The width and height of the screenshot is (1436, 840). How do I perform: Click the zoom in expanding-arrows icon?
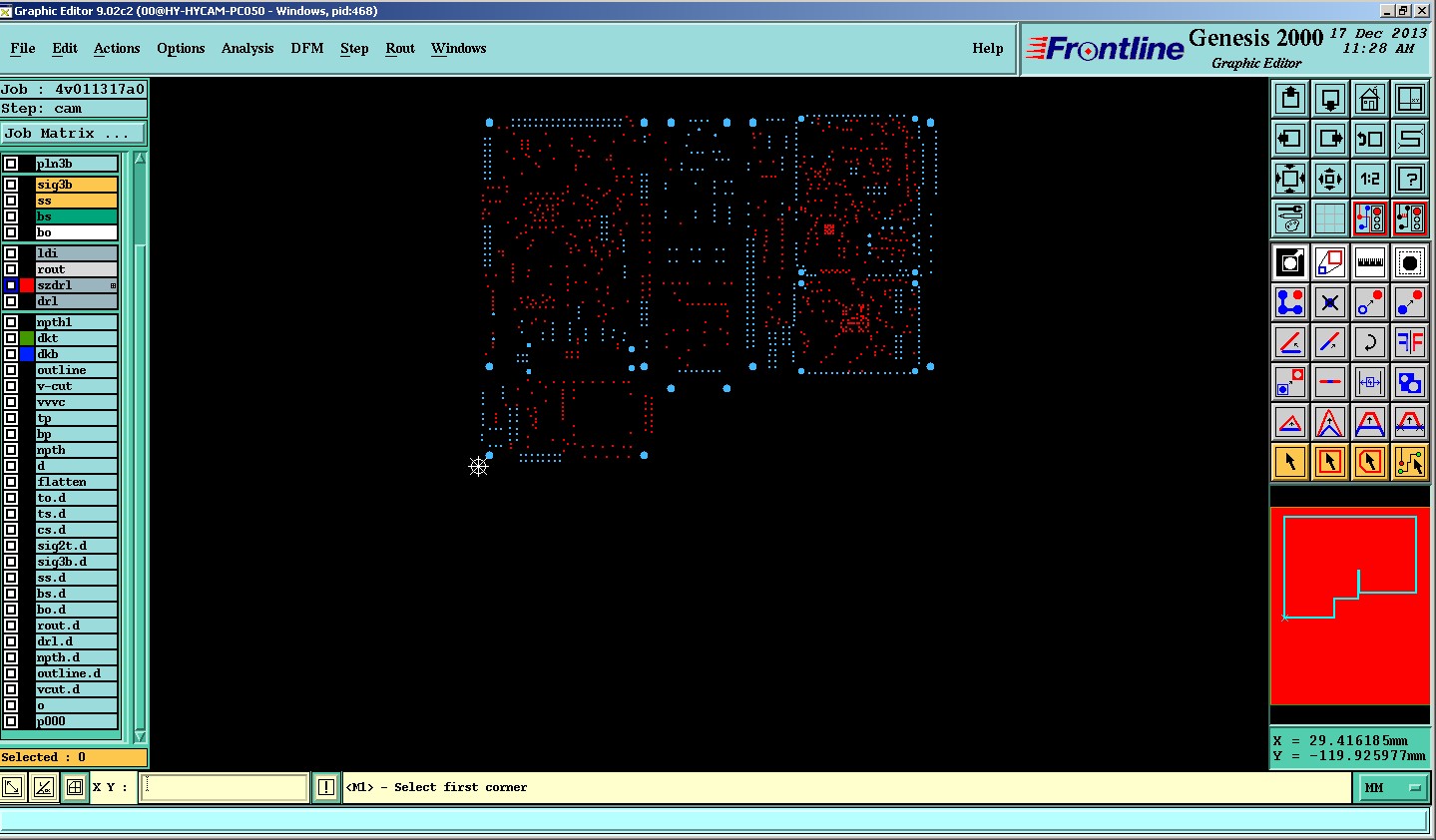(1290, 179)
